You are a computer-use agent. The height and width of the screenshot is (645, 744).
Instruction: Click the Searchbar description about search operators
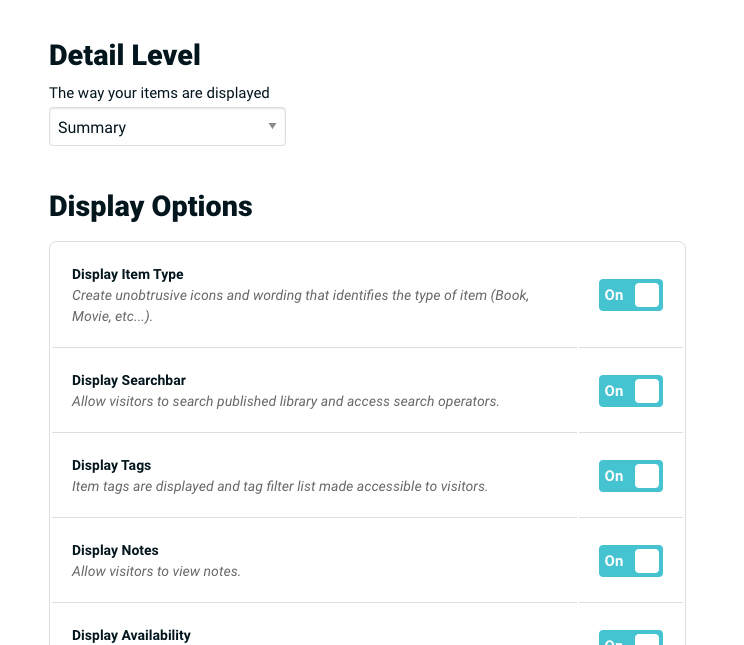[x=285, y=402]
